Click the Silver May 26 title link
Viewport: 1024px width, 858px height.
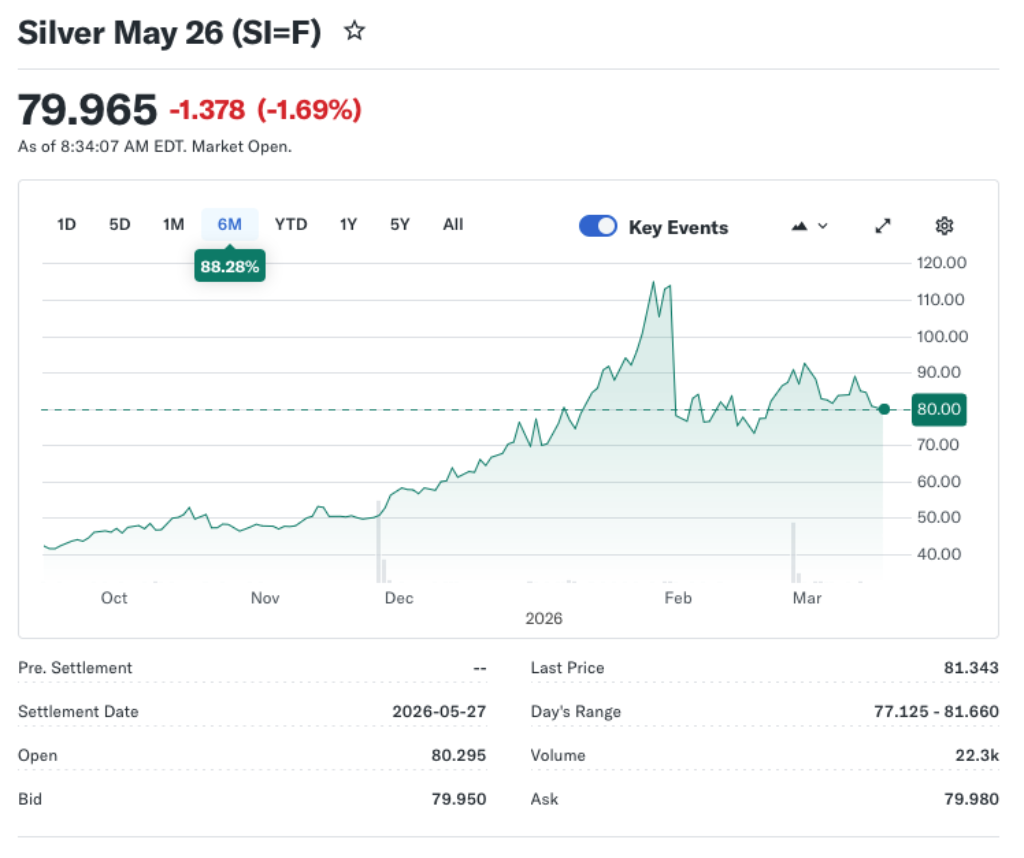click(x=169, y=32)
